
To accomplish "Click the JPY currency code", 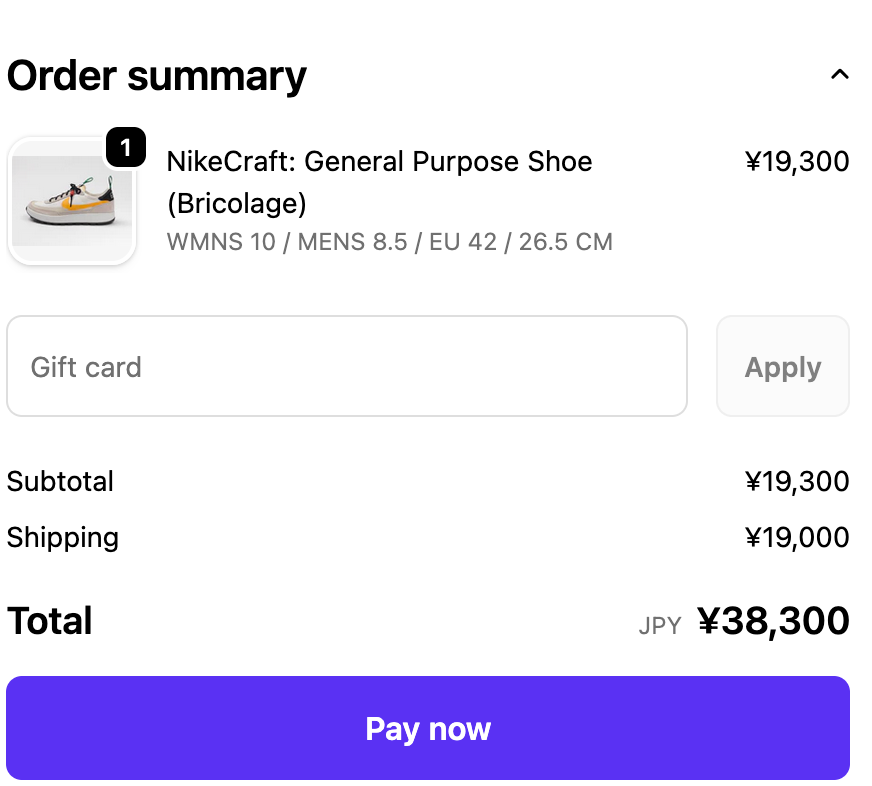I will point(660,626).
